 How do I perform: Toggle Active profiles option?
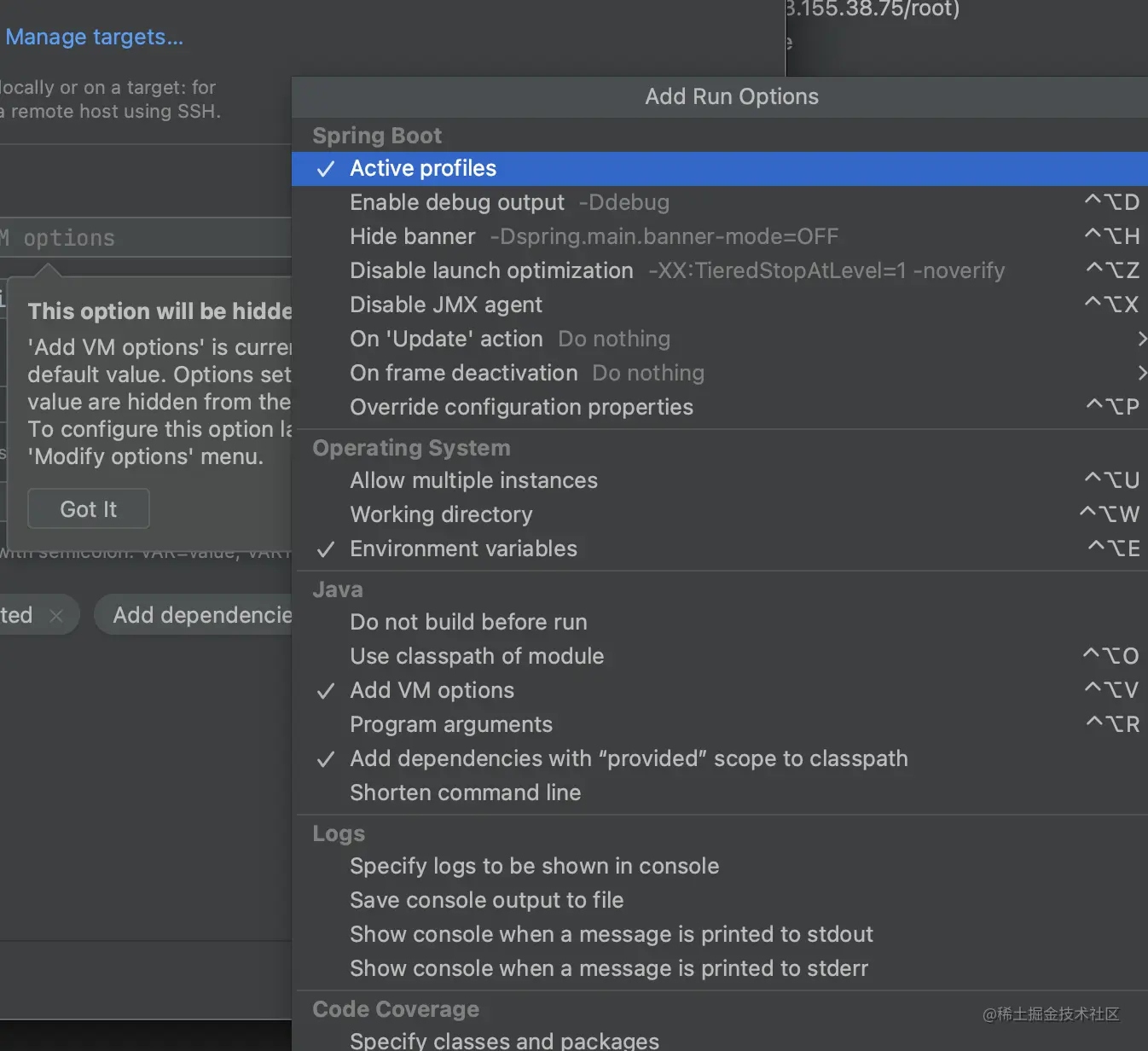point(720,169)
